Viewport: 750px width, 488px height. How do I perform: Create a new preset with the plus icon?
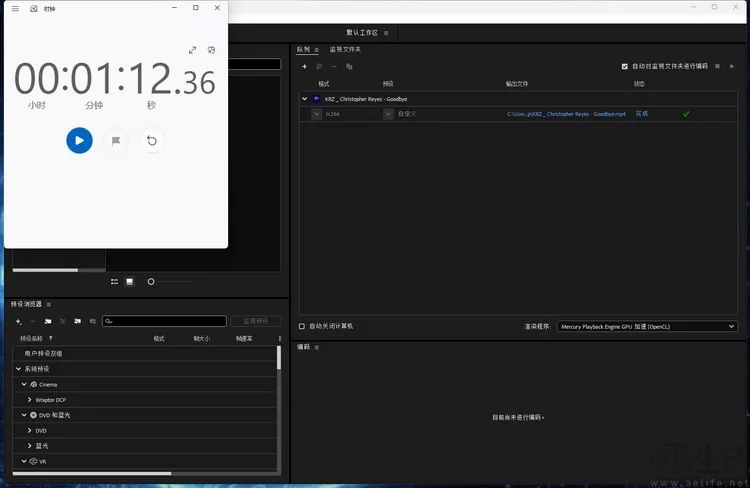(x=18, y=321)
